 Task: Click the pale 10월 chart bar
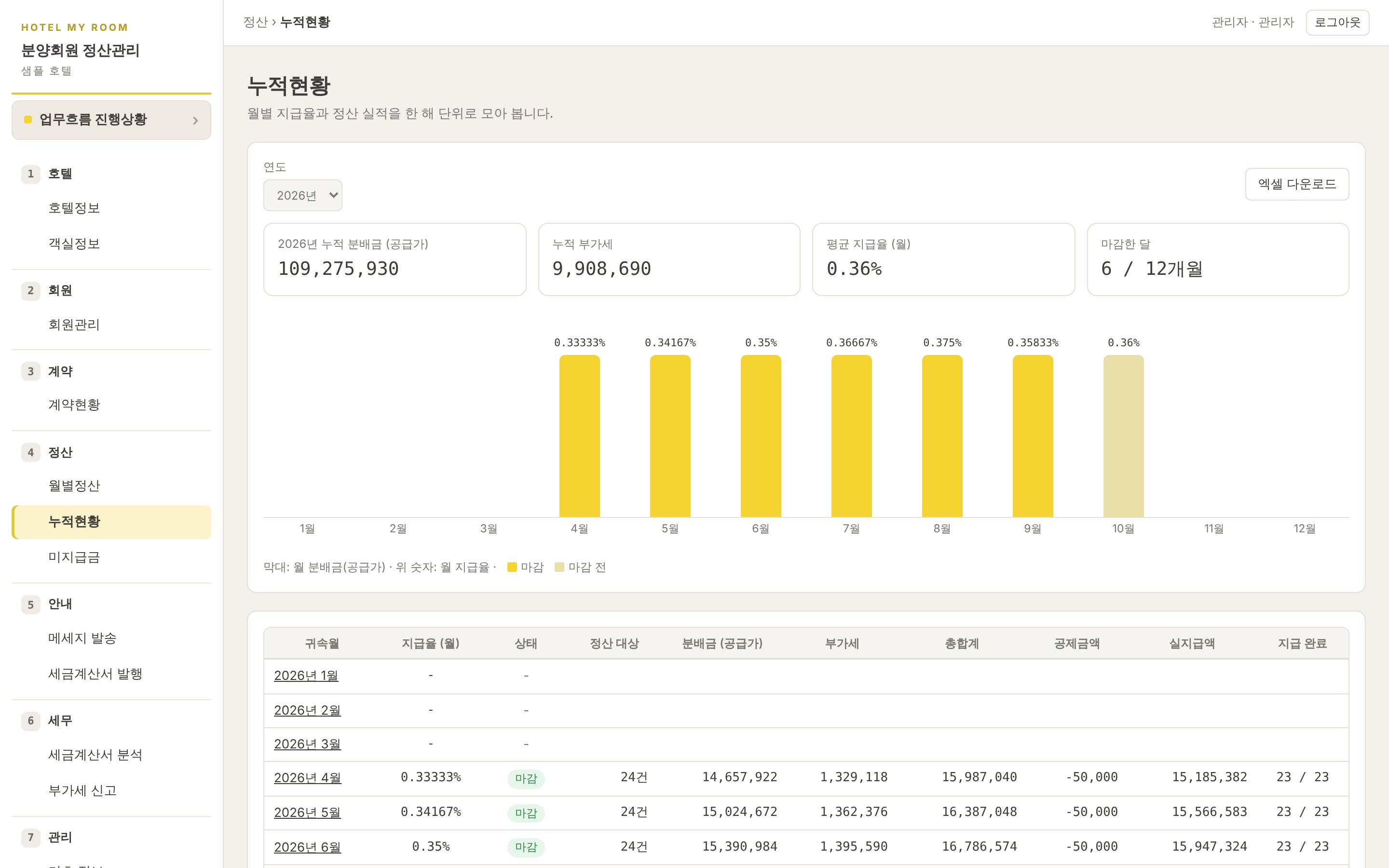point(1123,436)
